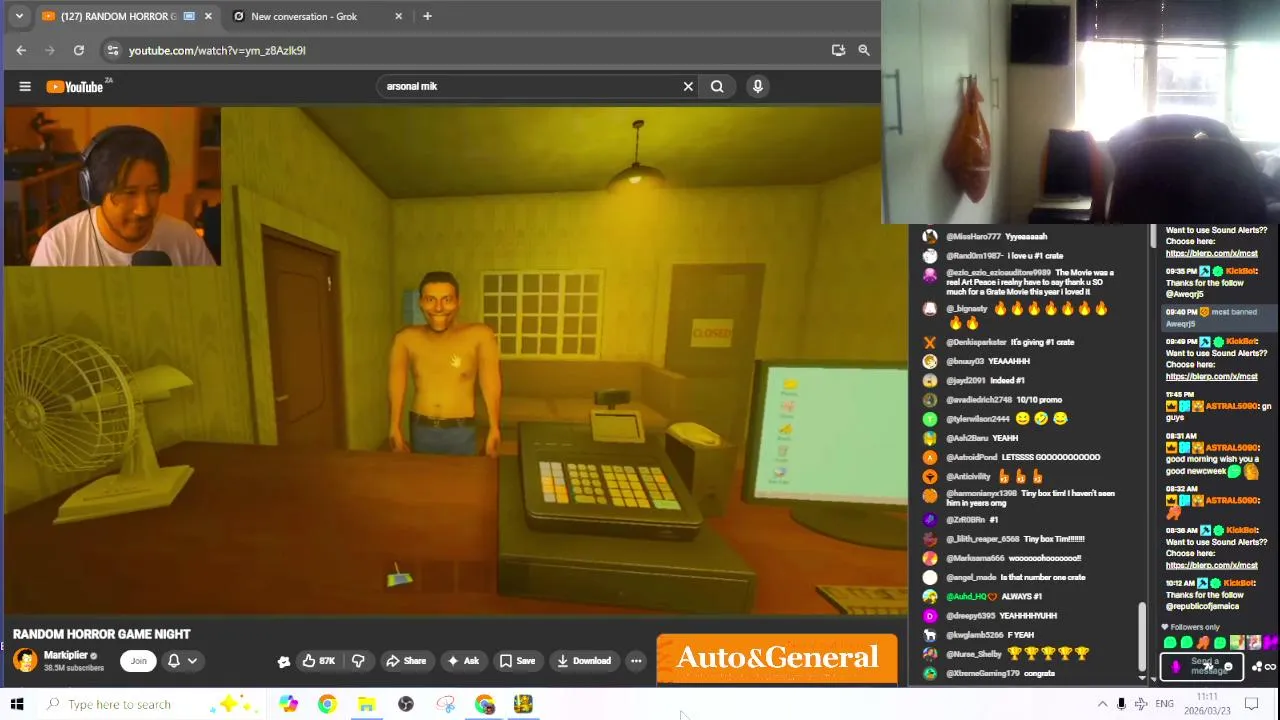The height and width of the screenshot is (720, 1280).
Task: Click the youtube.com address bar URL
Action: click(217, 50)
